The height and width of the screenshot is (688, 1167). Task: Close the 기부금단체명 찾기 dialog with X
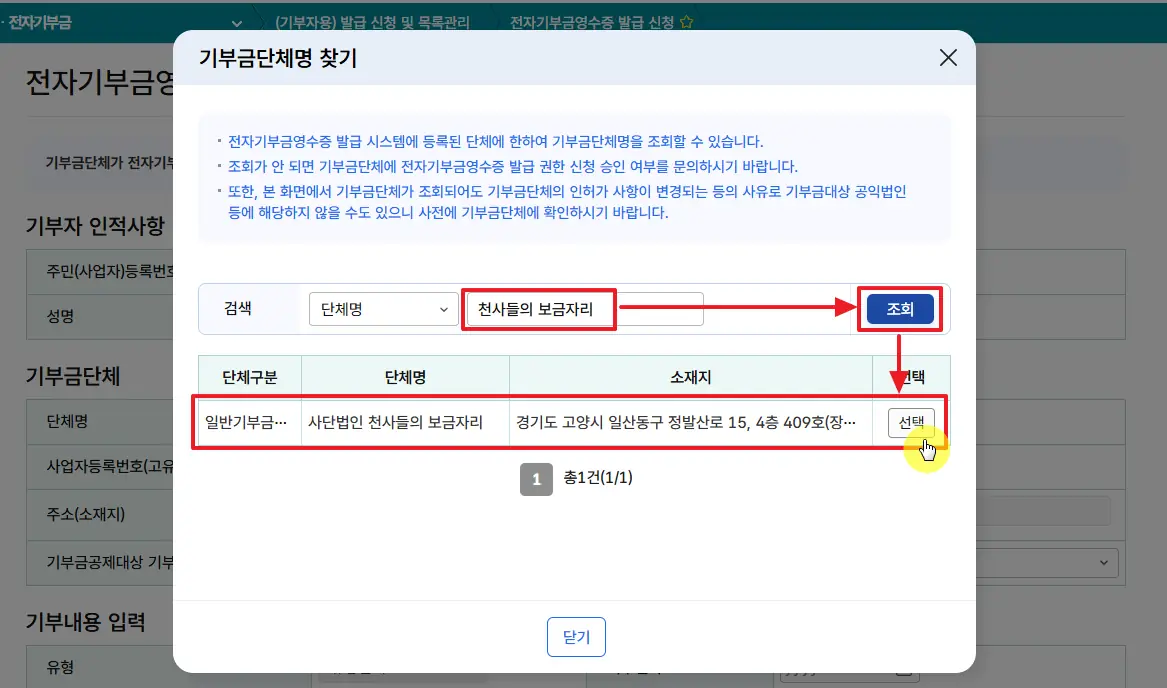[948, 58]
